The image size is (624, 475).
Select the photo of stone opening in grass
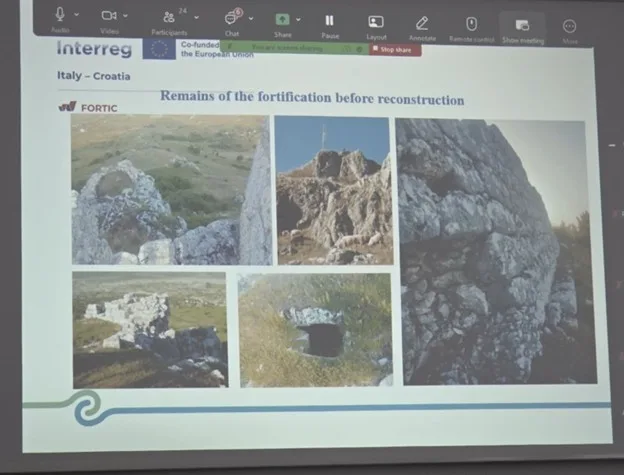pyautogui.click(x=316, y=330)
